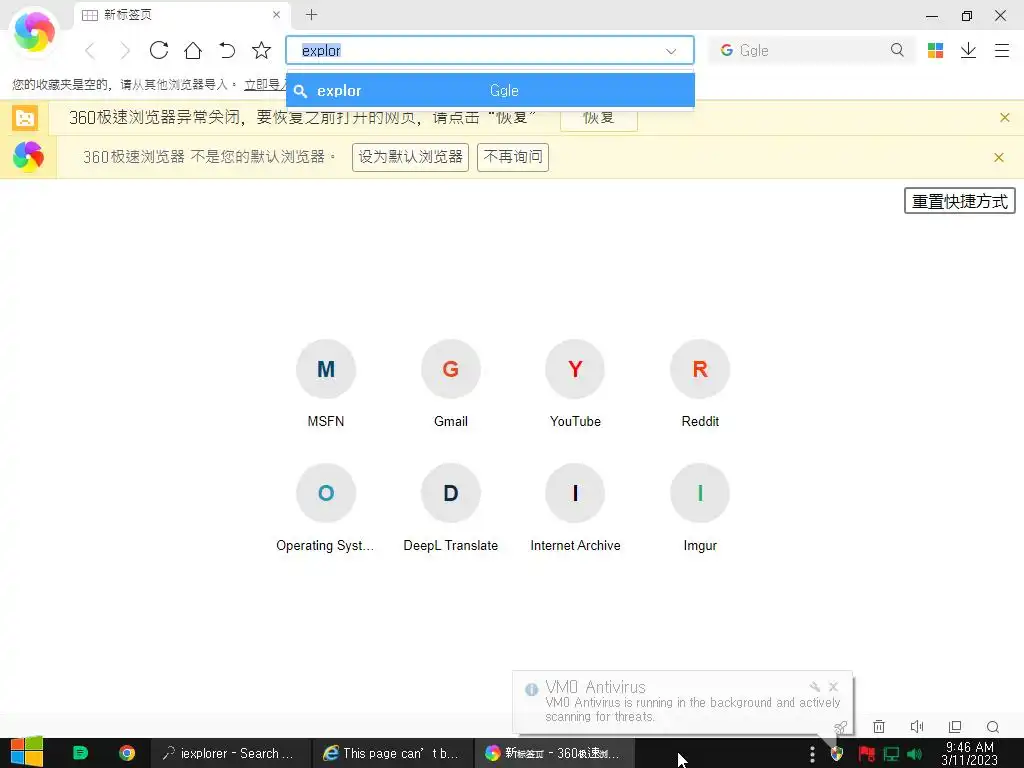Click the wrench icon in antivirus notification
Screen dimensions: 1024x768
(814, 686)
